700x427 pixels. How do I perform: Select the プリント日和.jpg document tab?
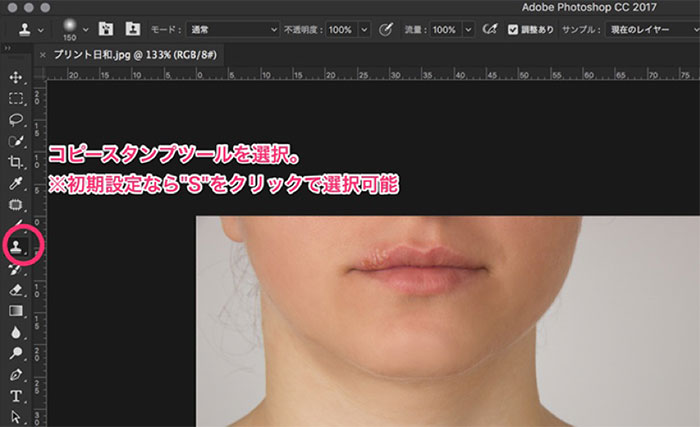click(135, 55)
